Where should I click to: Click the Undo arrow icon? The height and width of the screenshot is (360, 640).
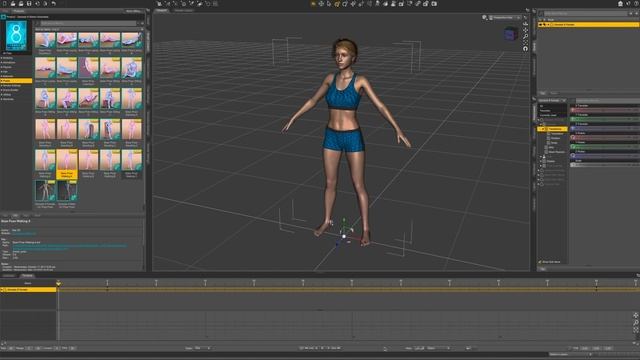[53, 4]
